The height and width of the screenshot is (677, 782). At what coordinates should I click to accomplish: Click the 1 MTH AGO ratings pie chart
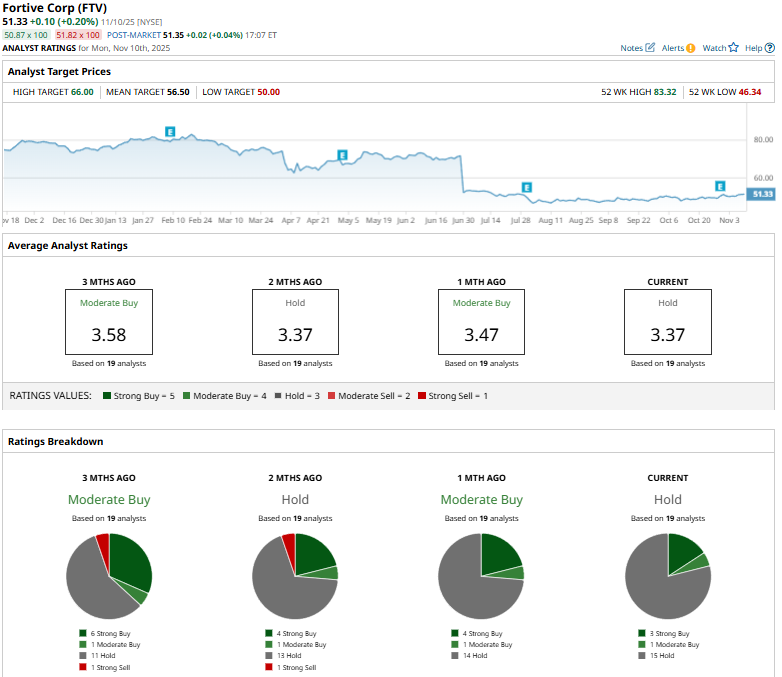click(x=481, y=576)
